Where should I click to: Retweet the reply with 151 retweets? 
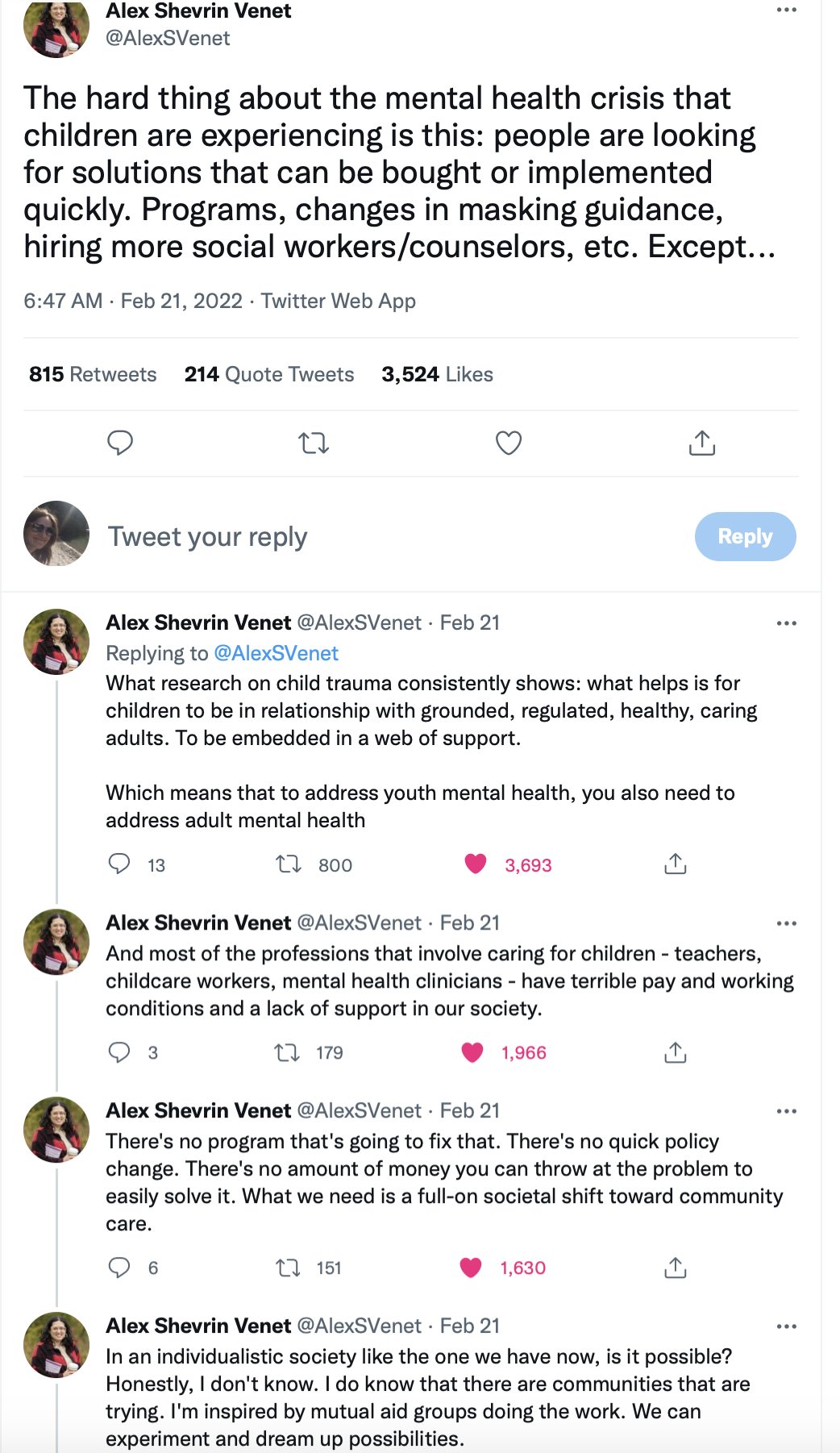pyautogui.click(x=289, y=1268)
